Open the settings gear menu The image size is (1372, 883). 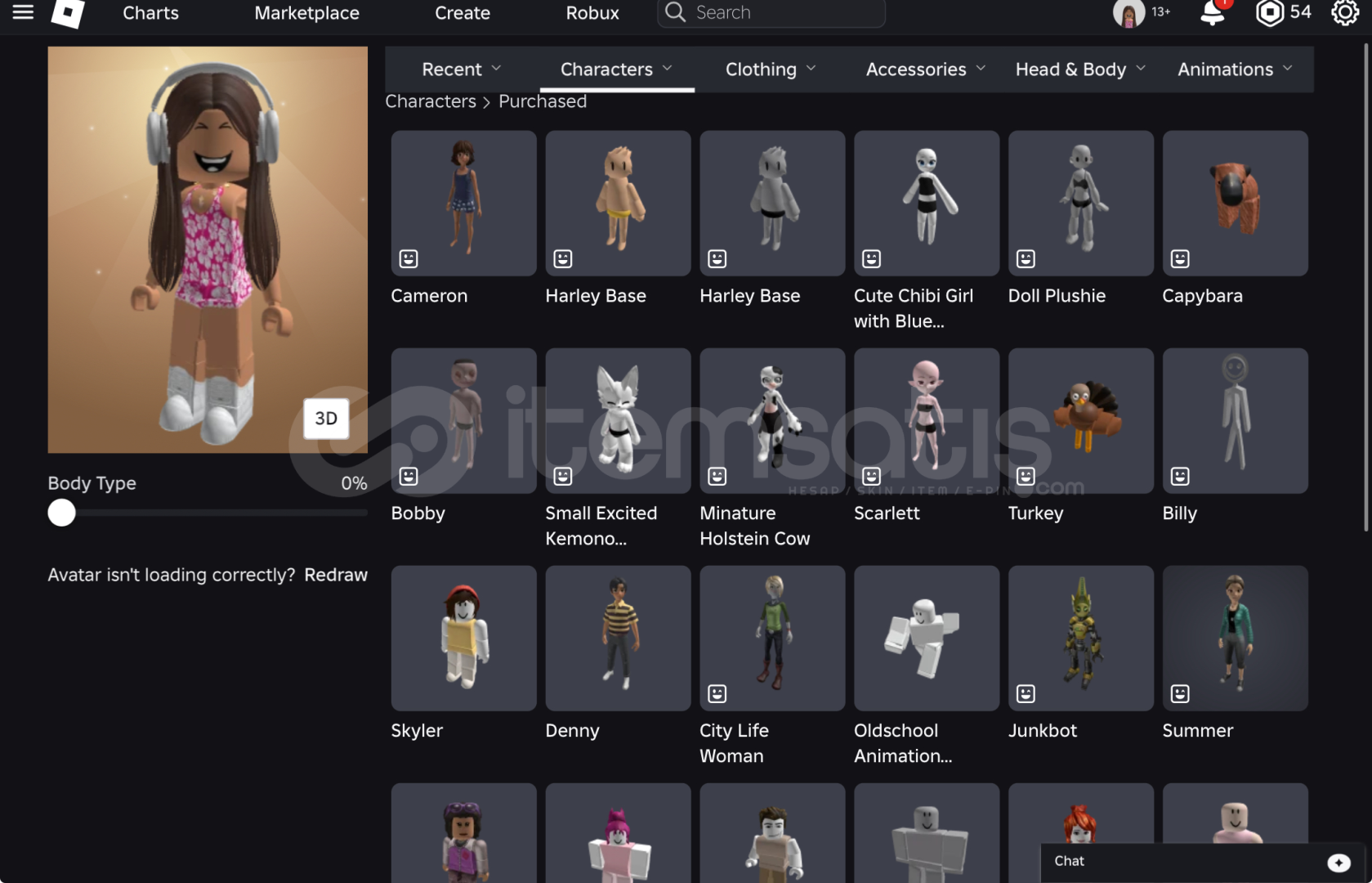coord(1344,13)
